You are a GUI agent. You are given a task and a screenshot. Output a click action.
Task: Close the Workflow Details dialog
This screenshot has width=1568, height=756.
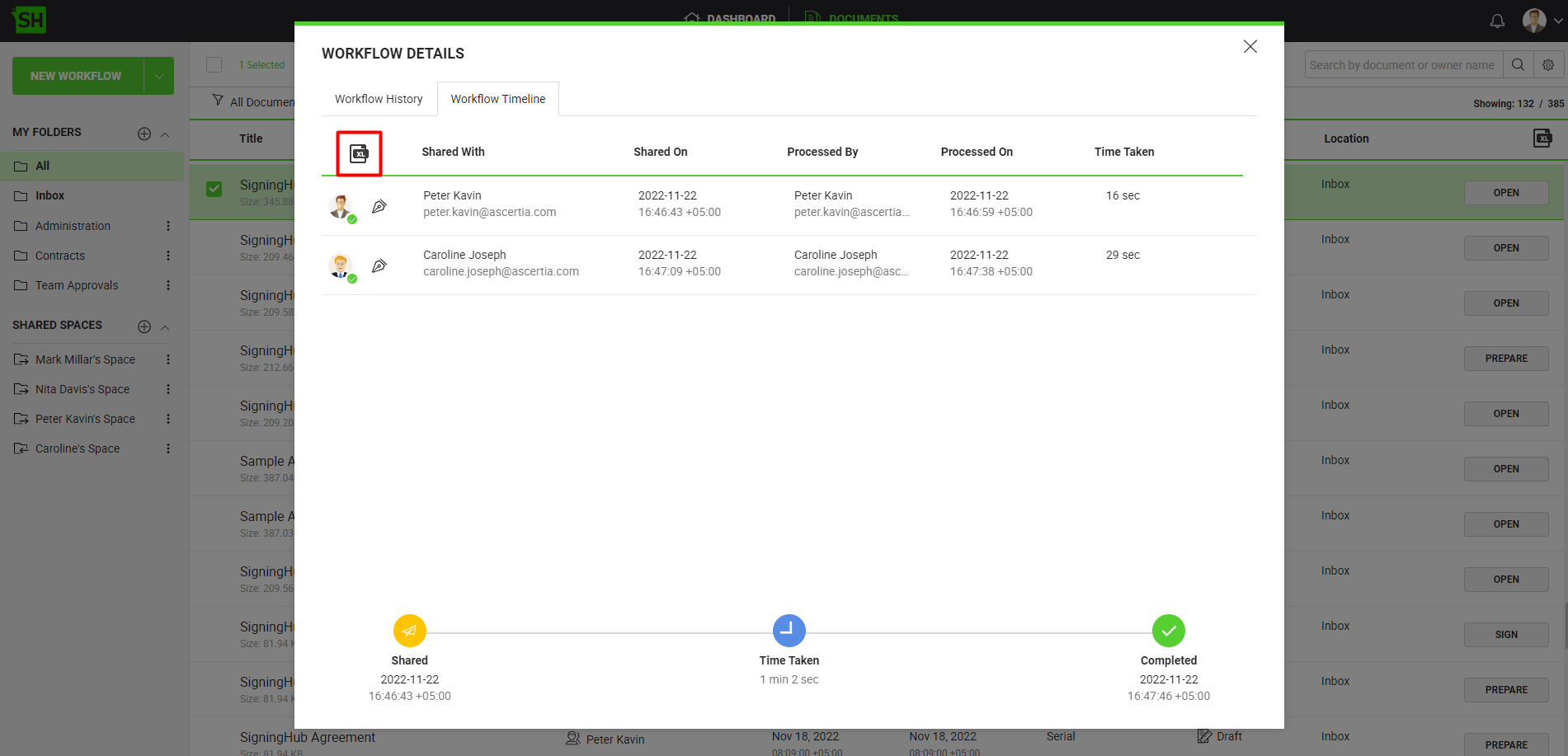coord(1250,47)
